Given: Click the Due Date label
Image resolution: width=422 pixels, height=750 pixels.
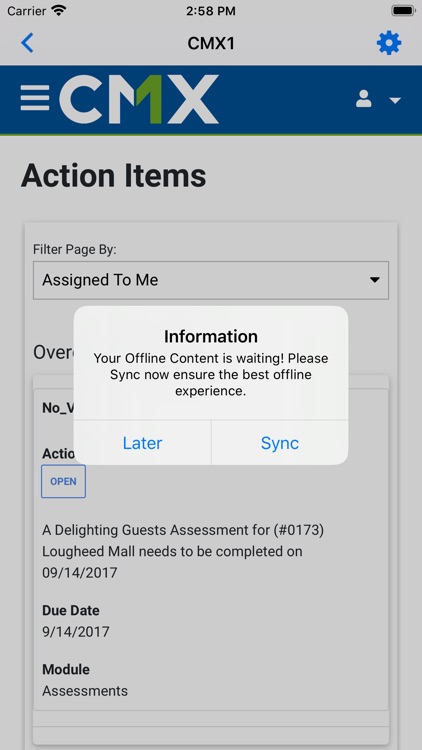Looking at the screenshot, I should [71, 610].
